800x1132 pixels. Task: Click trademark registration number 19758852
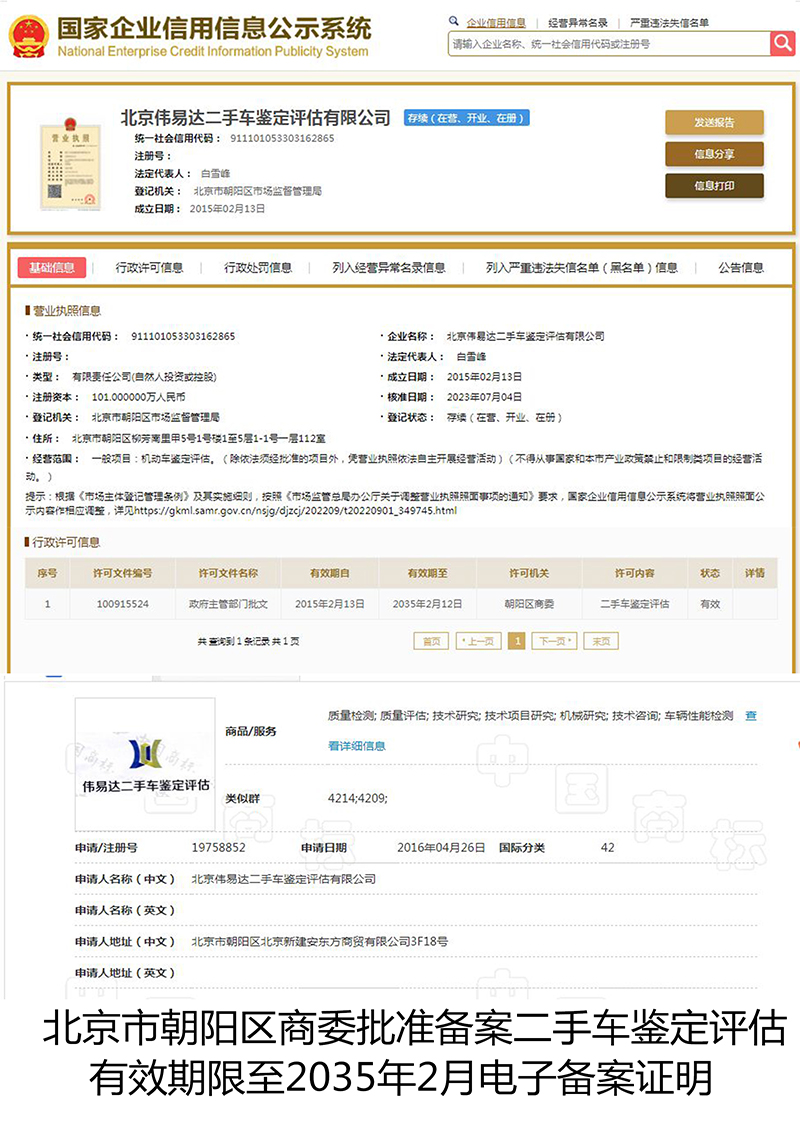pos(219,848)
